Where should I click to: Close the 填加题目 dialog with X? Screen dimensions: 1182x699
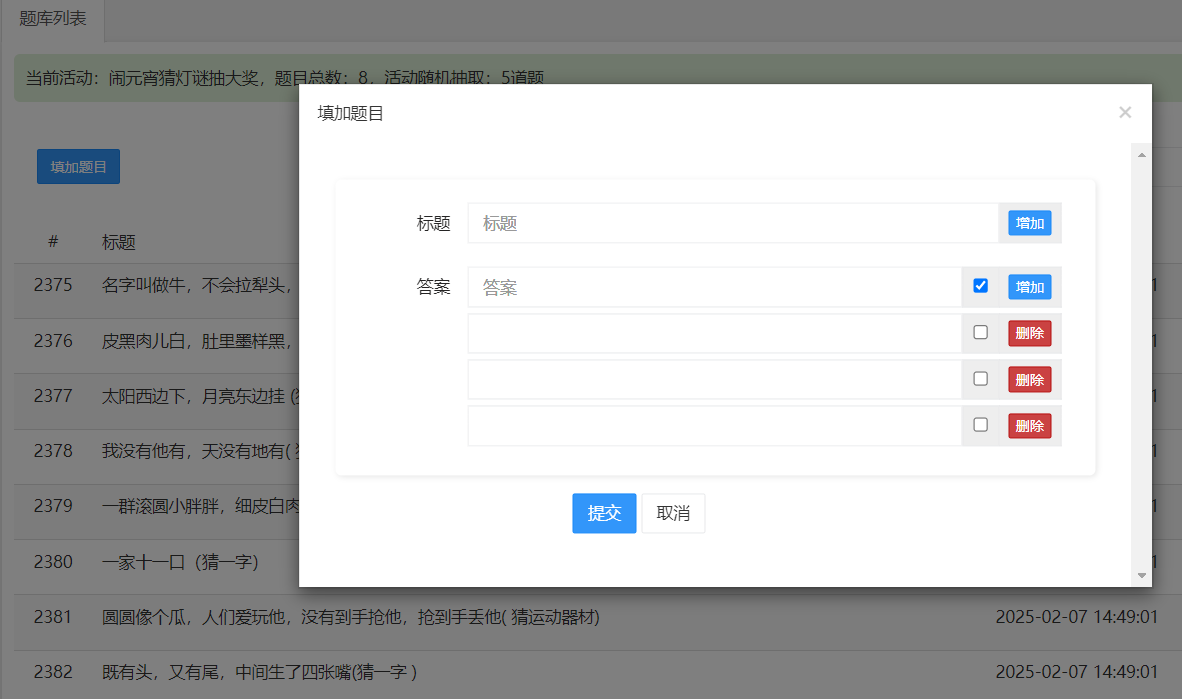click(1125, 112)
